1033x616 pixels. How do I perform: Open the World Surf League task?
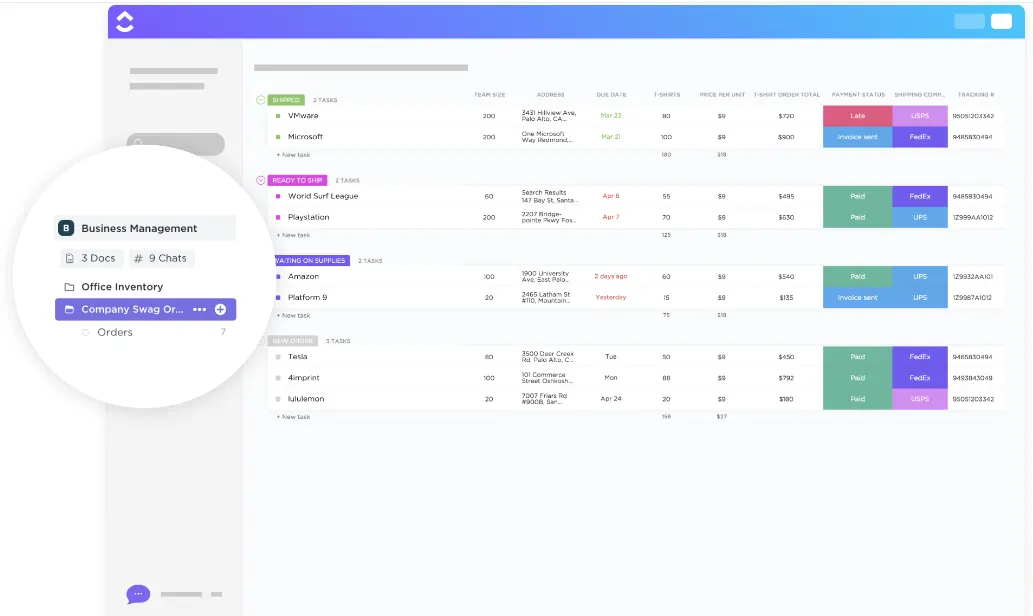pos(323,196)
